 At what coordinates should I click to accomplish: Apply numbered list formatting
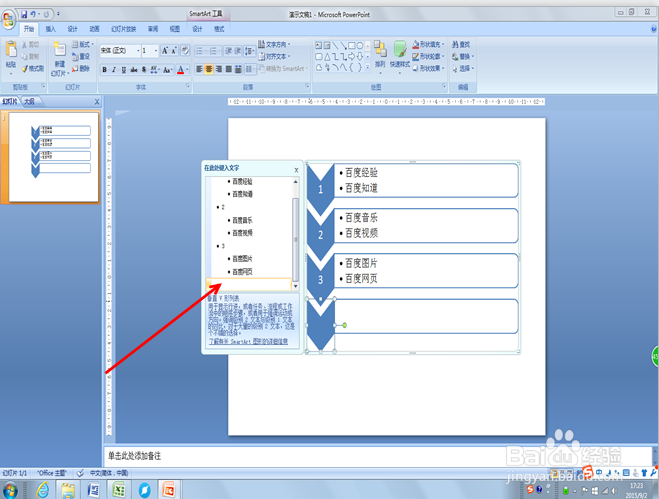(214, 51)
